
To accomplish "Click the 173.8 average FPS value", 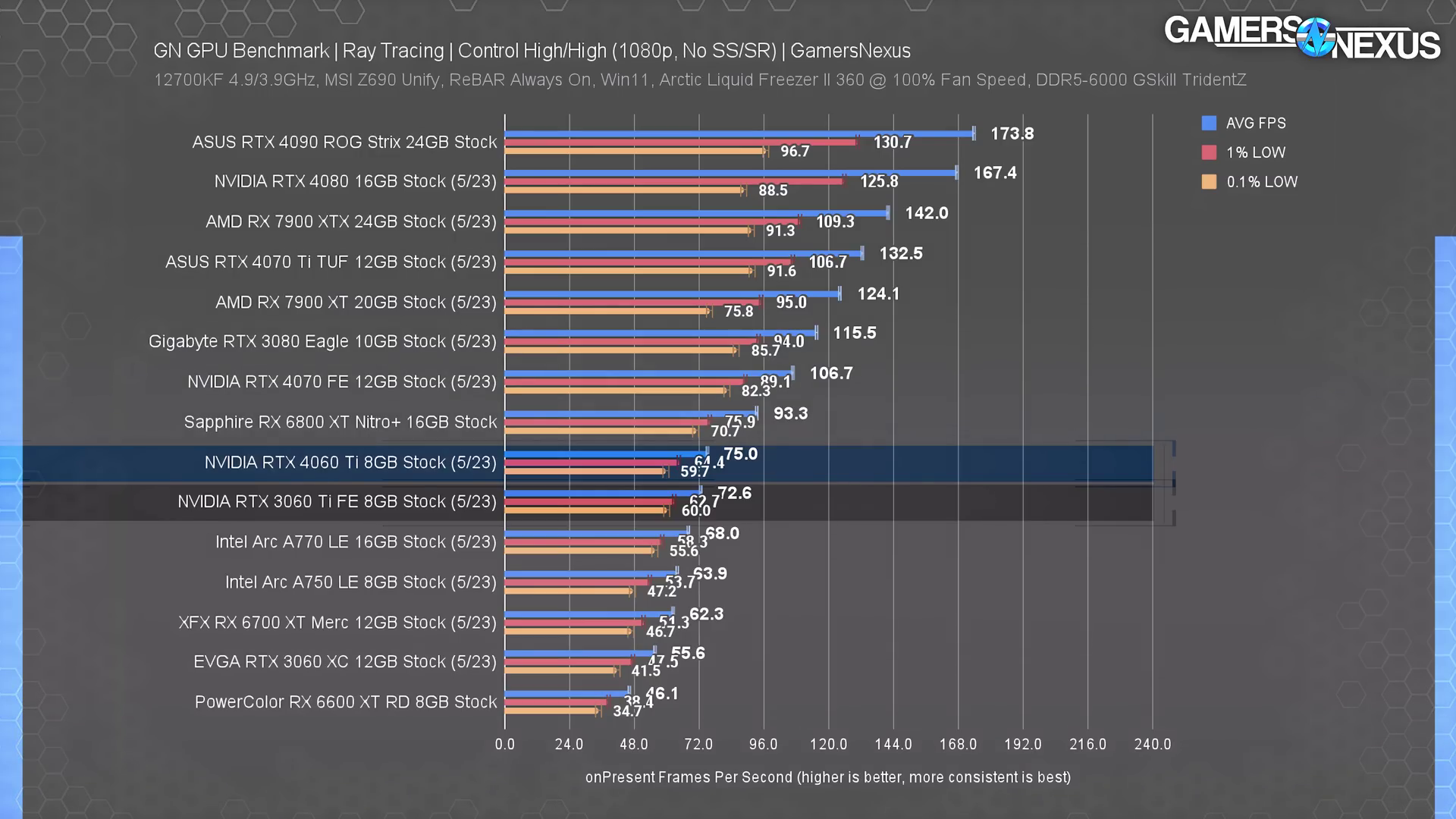I will [1012, 133].
